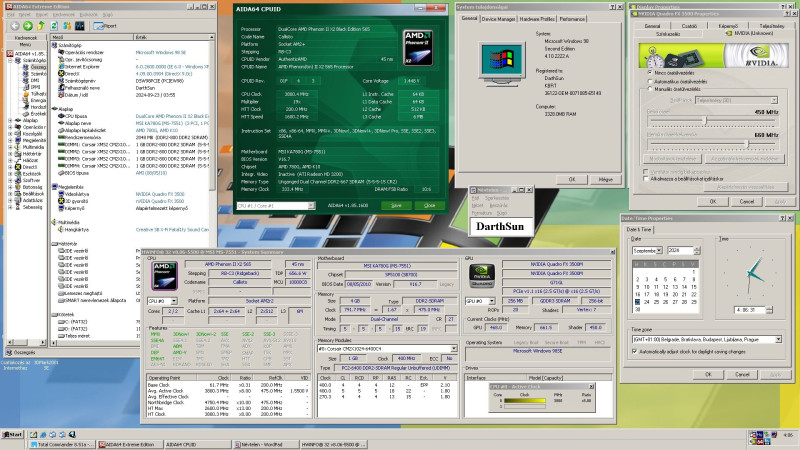Select the DirectX tree item in AIDA64
This screenshot has width=800, height=450.
tap(30, 167)
